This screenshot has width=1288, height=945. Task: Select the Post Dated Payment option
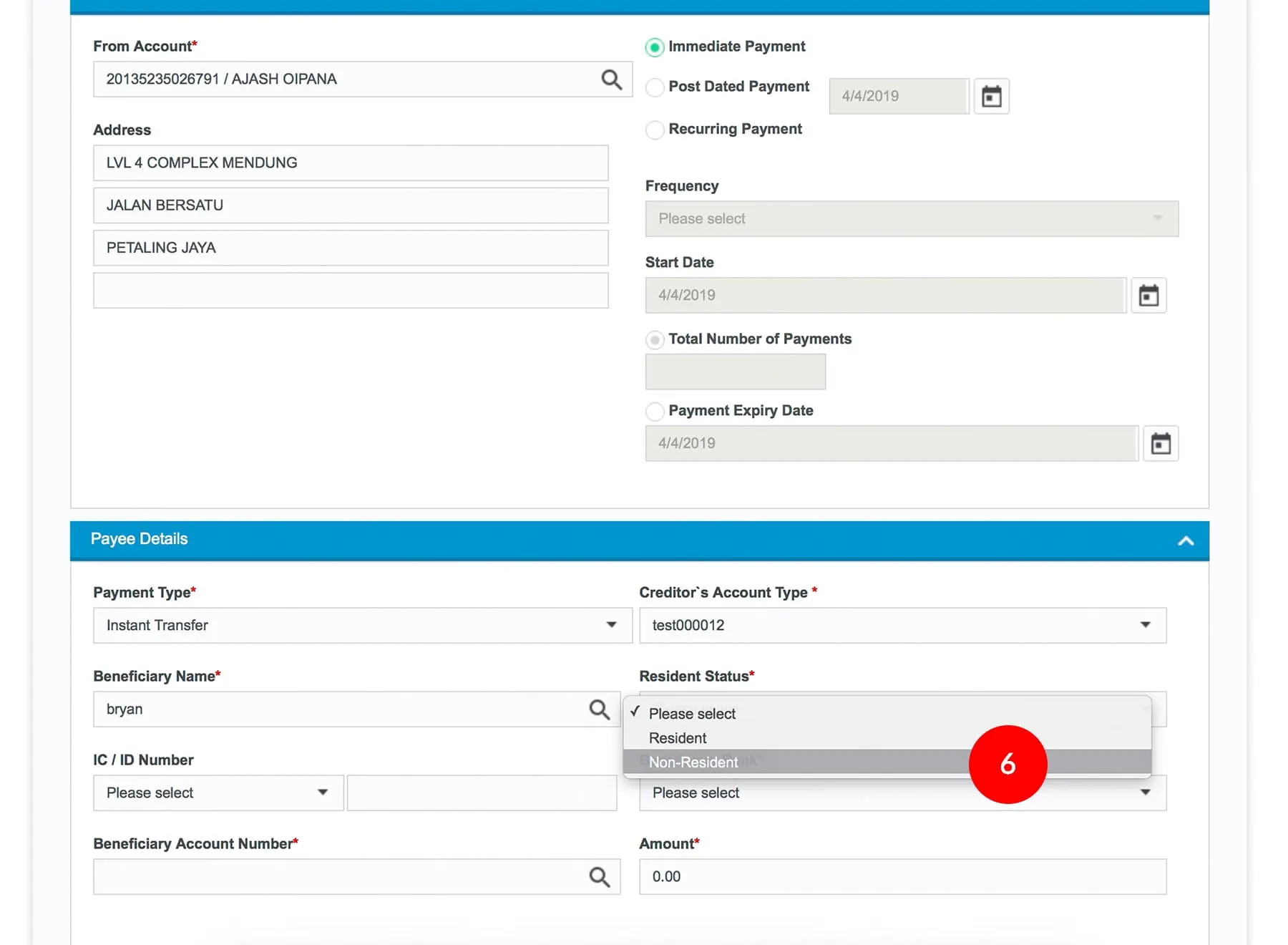click(x=654, y=87)
